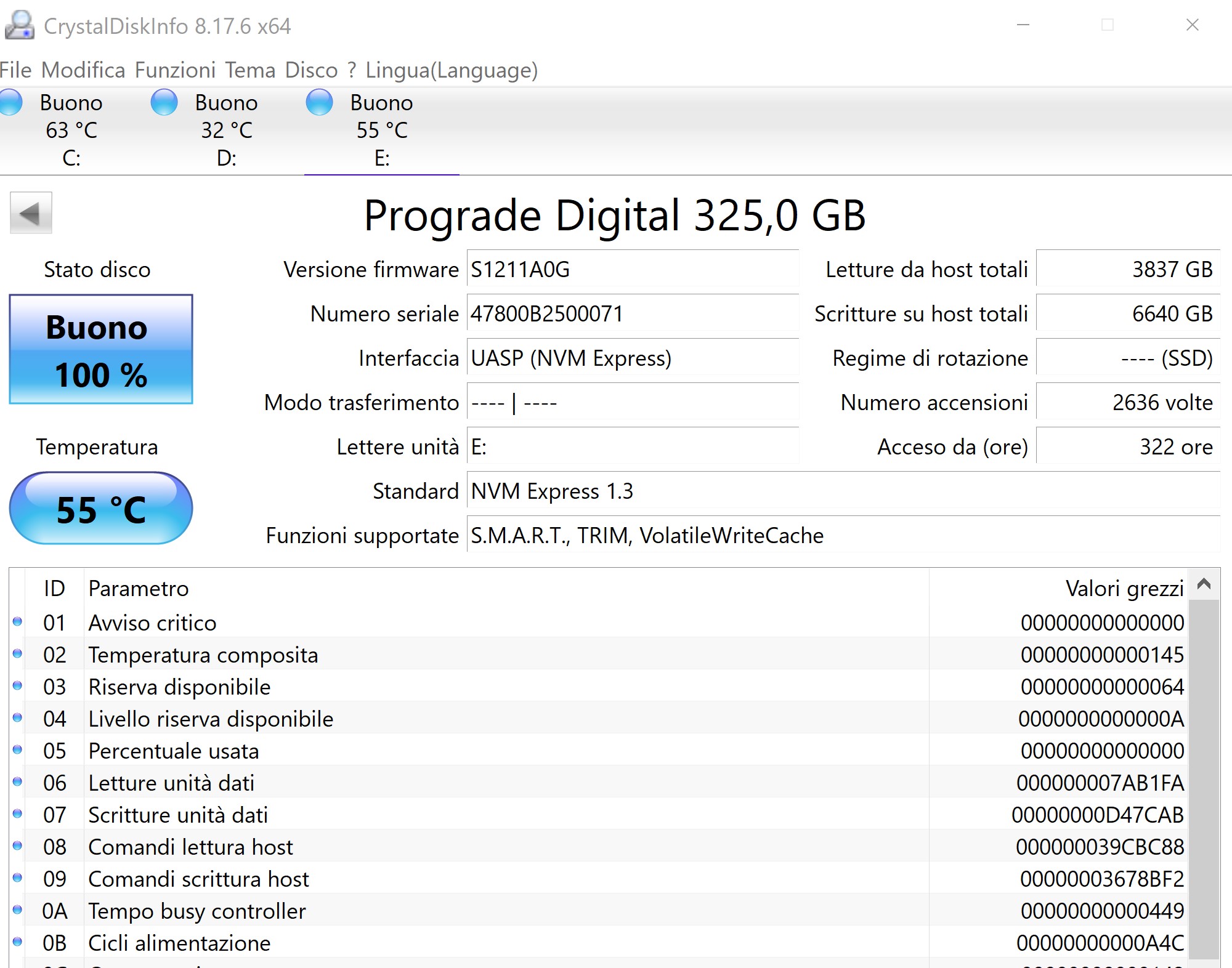Select the Temperatura composita row text
Viewport: 1232px width, 968px height.
point(203,655)
